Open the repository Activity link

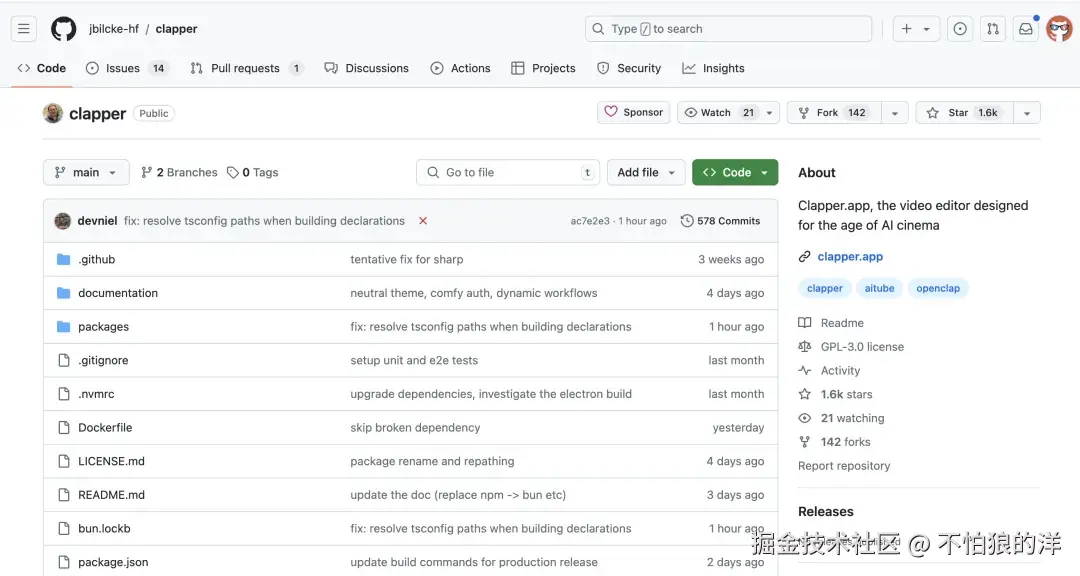[x=829, y=371]
